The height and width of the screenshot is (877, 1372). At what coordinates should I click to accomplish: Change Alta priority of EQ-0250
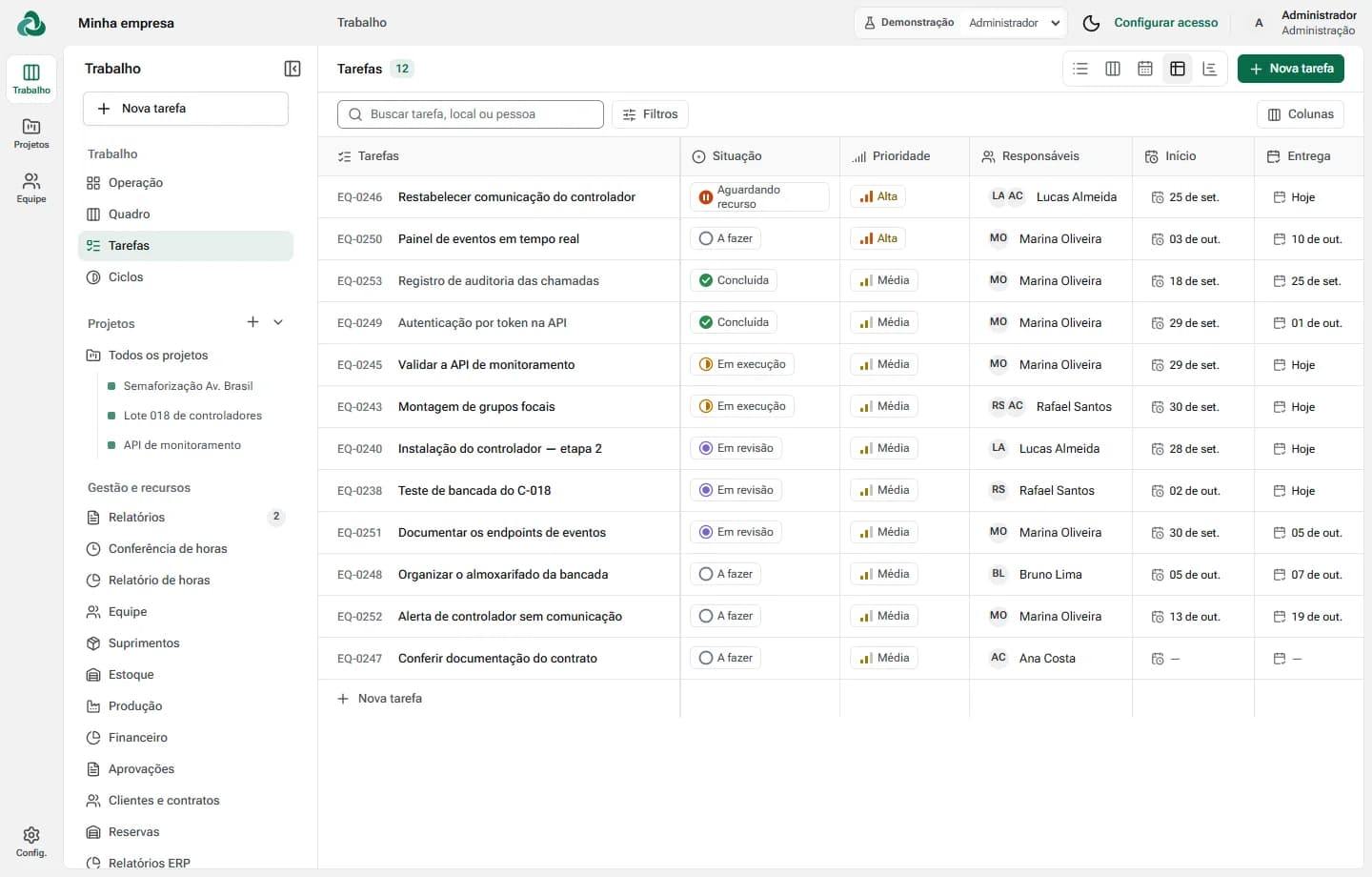(x=878, y=238)
